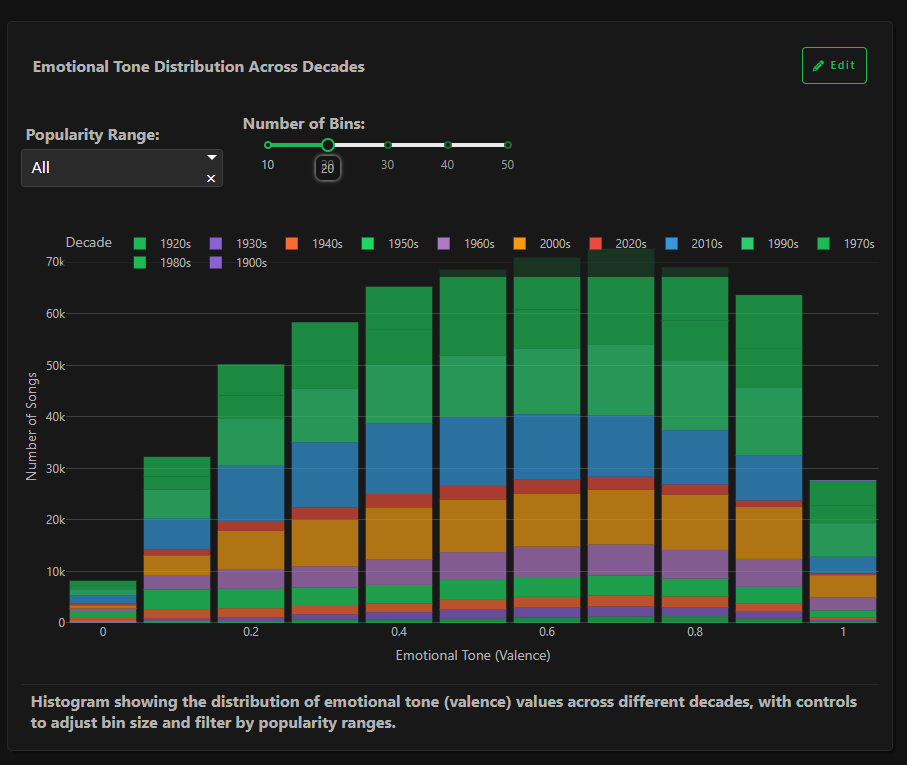The width and height of the screenshot is (907, 765).
Task: Click the slider mark at 40 bins
Action: pos(448,145)
